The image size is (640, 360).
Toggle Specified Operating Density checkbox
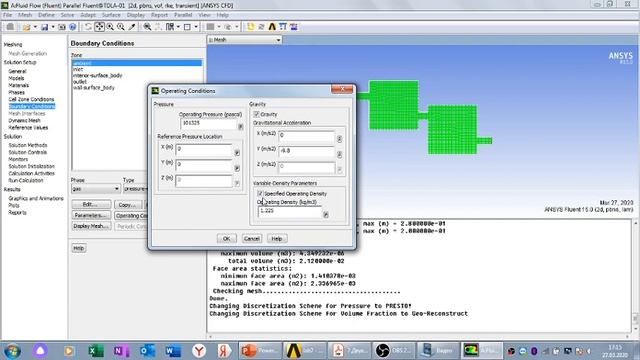pyautogui.click(x=260, y=193)
